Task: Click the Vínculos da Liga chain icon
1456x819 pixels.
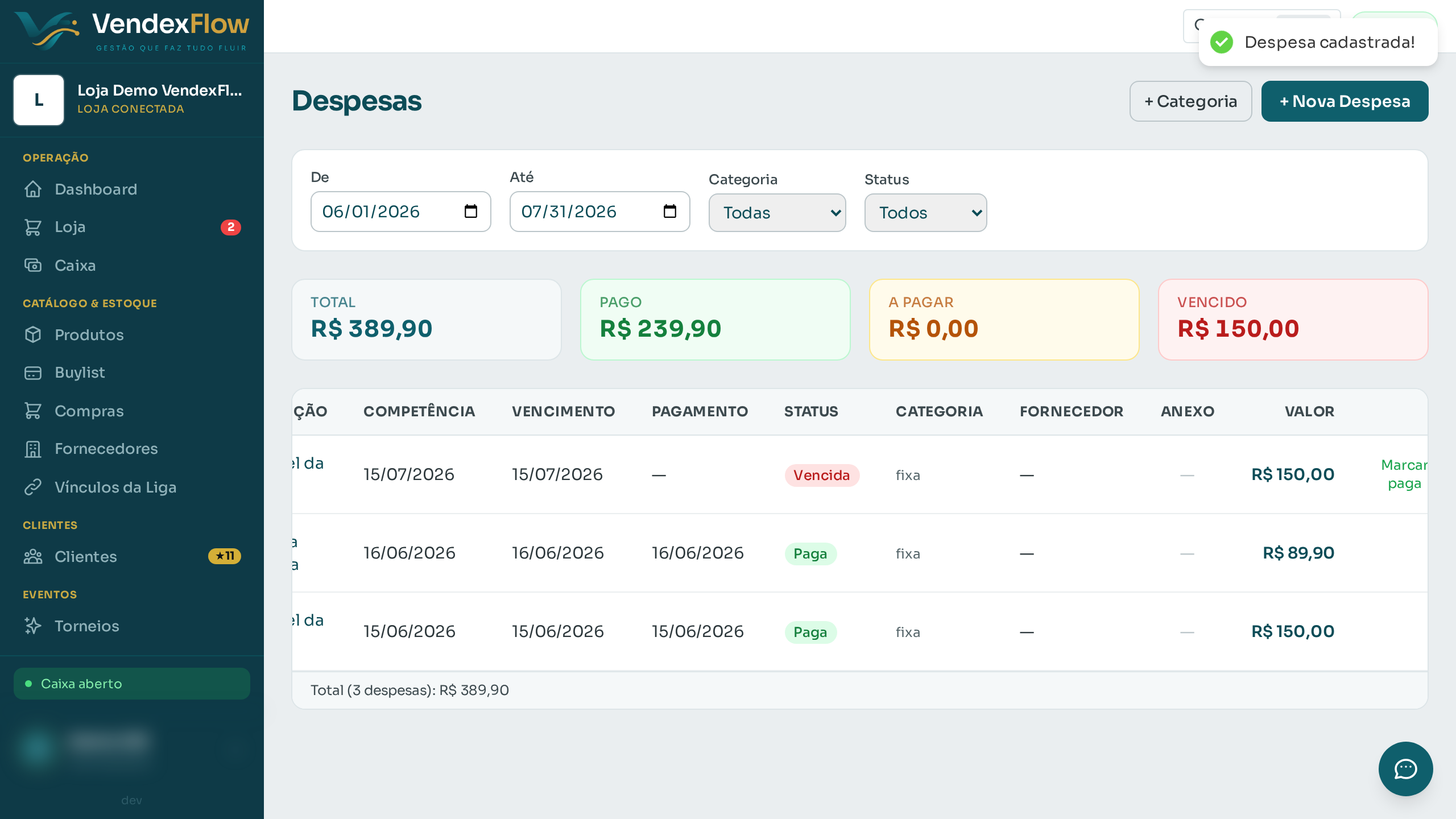Action: coord(33,487)
